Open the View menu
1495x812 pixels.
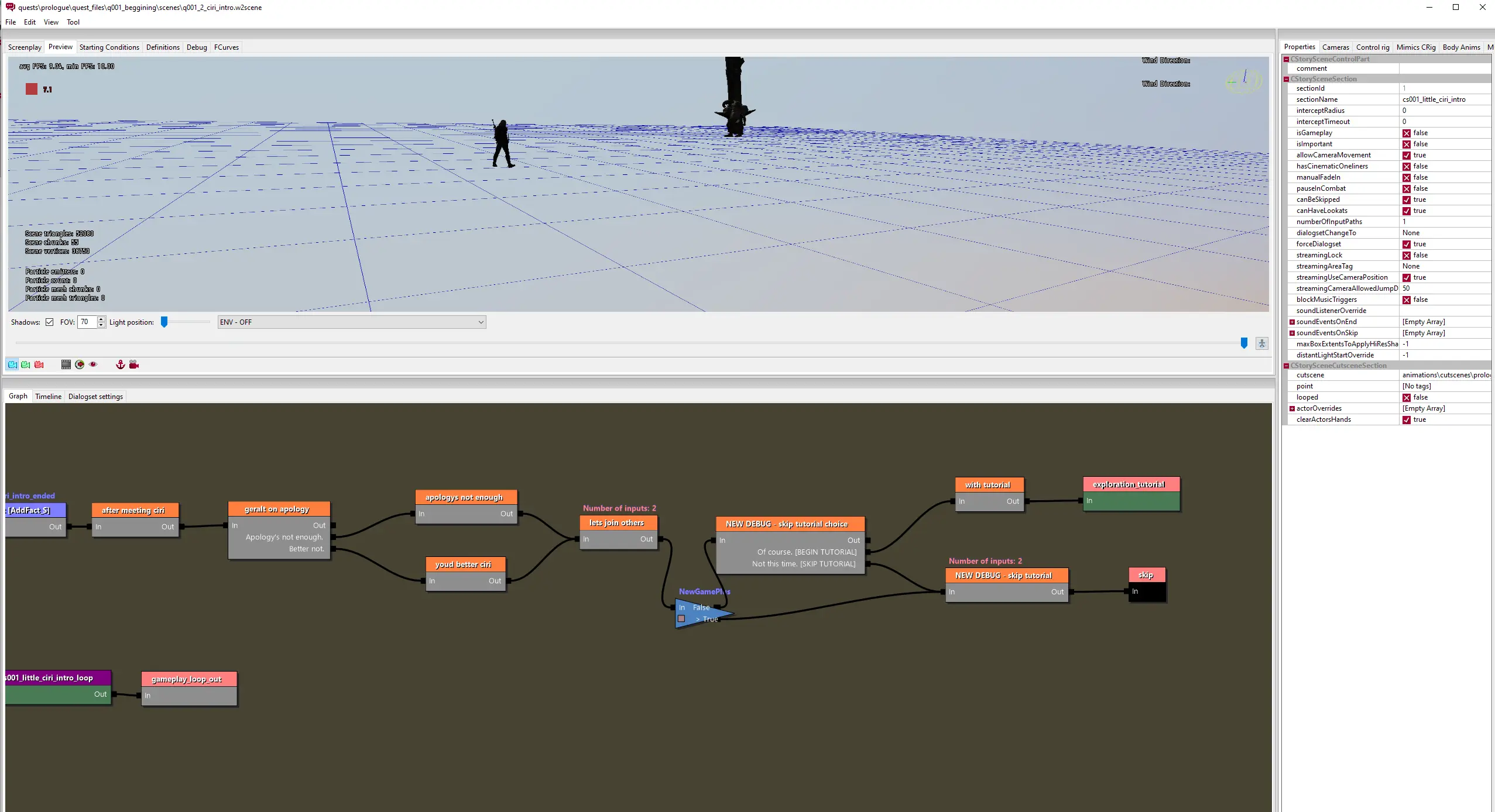51,22
